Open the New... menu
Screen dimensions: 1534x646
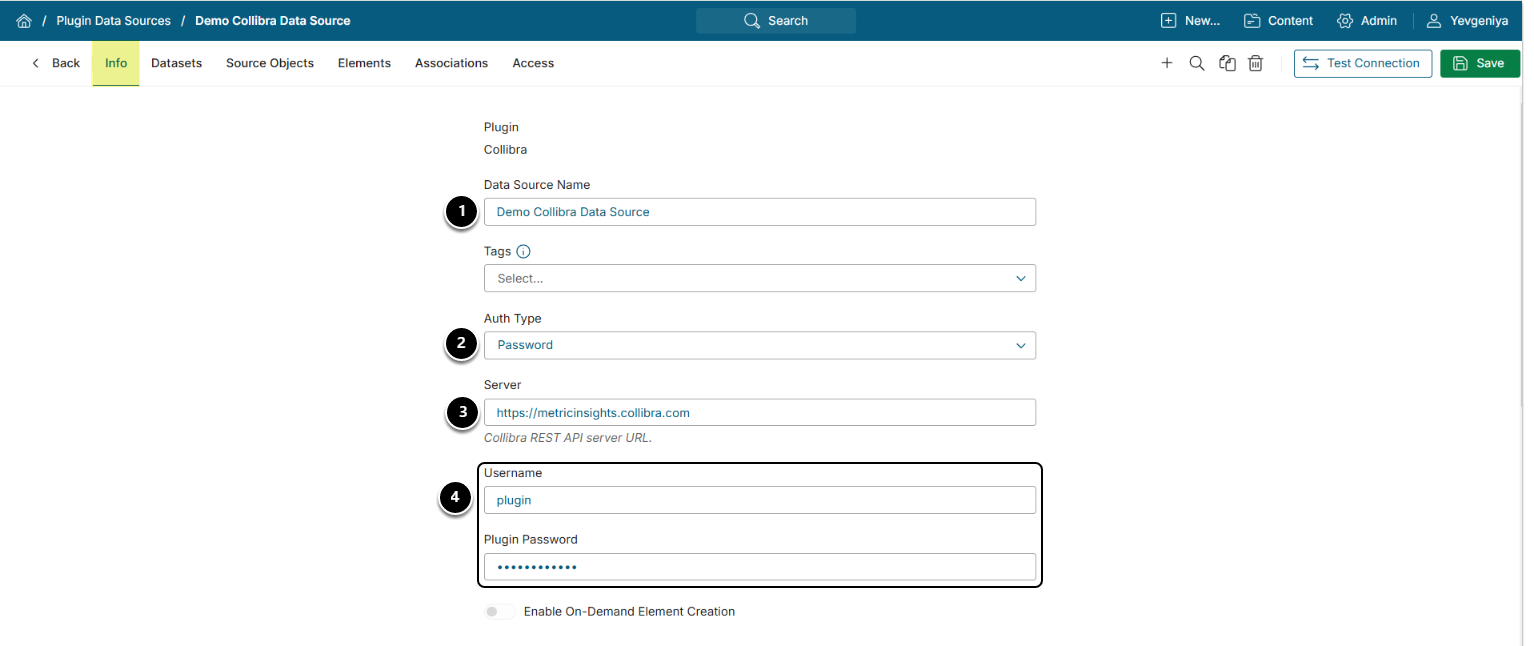click(x=1190, y=21)
